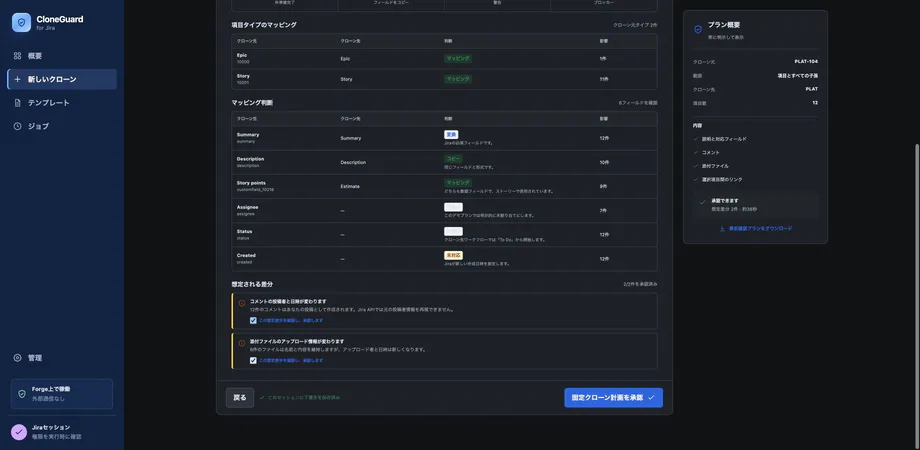920x450 pixels.
Task: Click the shield icon beside プラン概要
Action: click(698, 29)
